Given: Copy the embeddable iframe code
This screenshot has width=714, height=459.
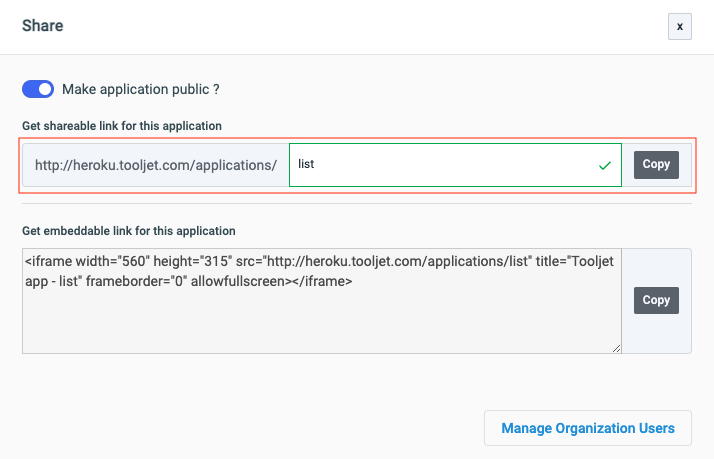Looking at the screenshot, I should 656,300.
